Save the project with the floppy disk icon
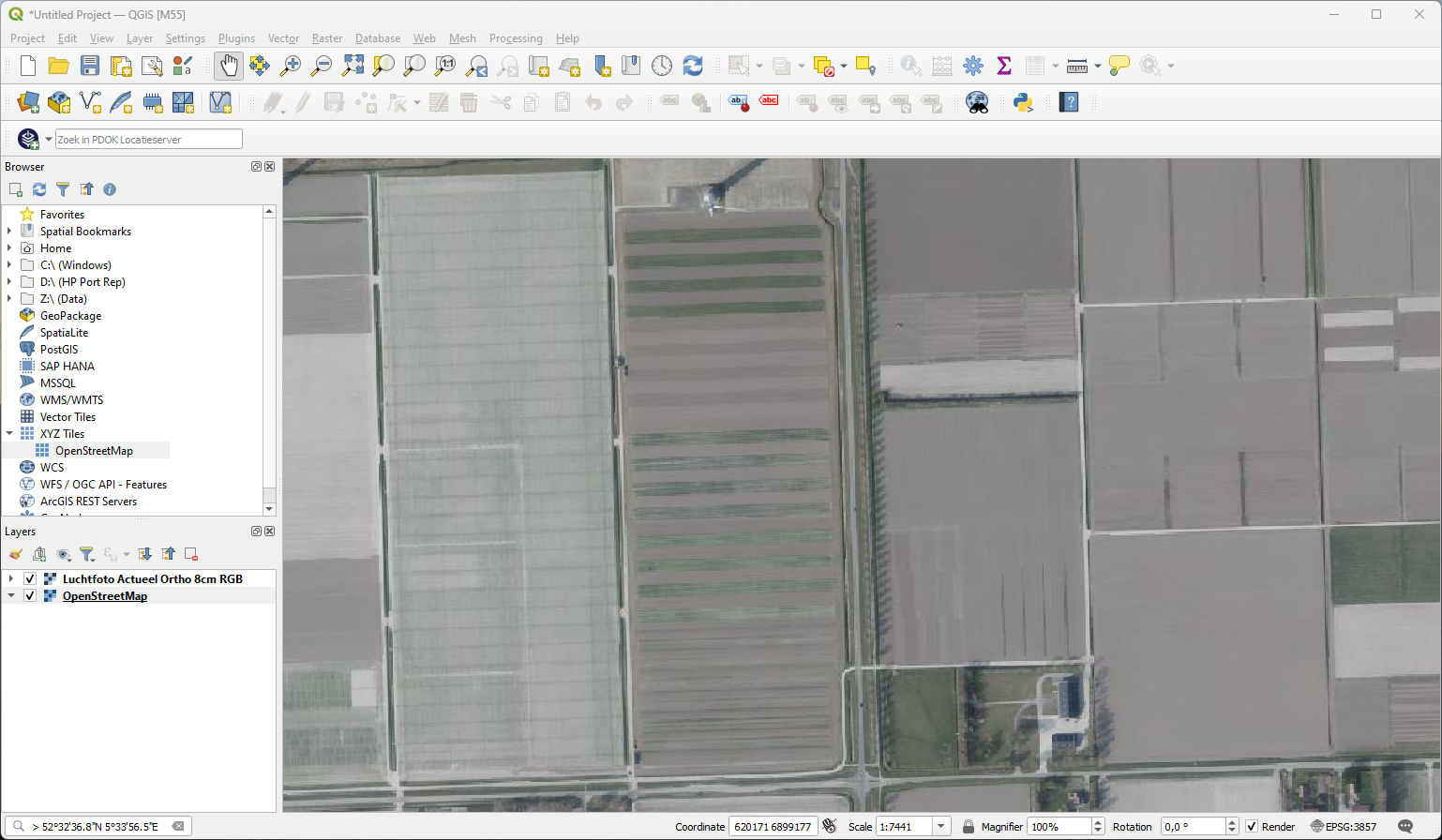The height and width of the screenshot is (840, 1442). click(x=90, y=66)
